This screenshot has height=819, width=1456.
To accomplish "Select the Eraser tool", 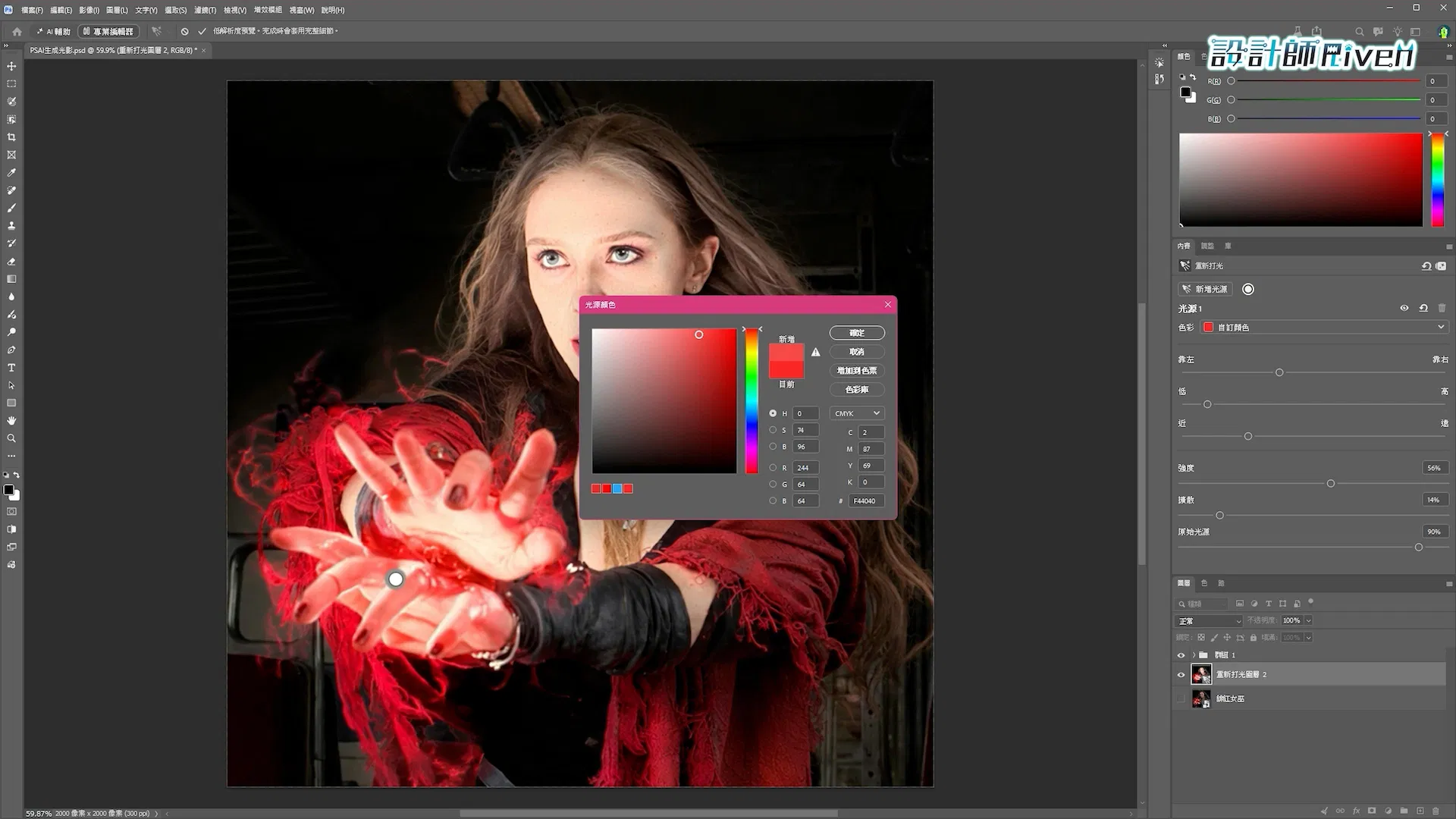I will tap(11, 262).
